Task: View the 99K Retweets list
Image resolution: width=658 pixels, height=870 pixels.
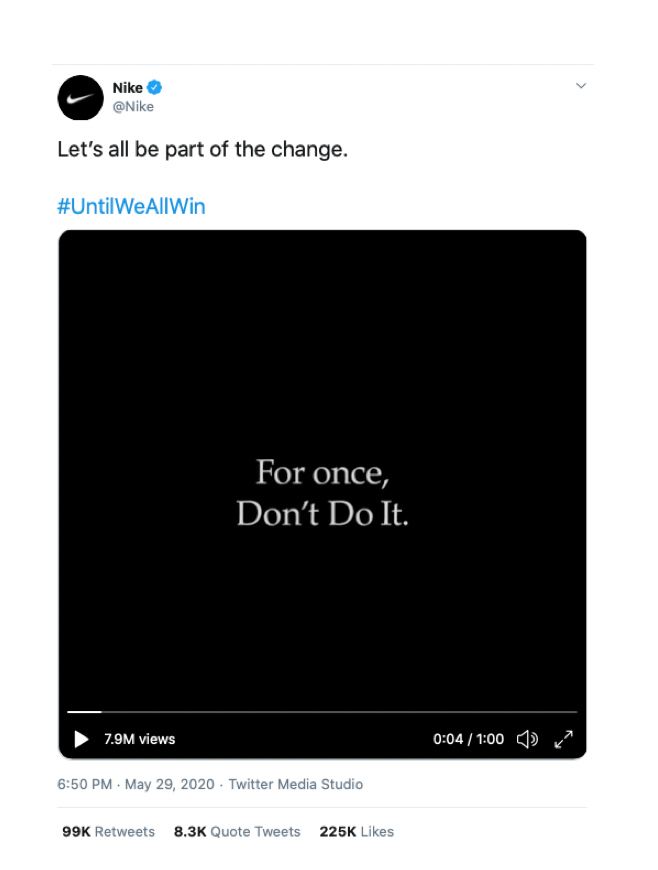Action: coord(108,831)
